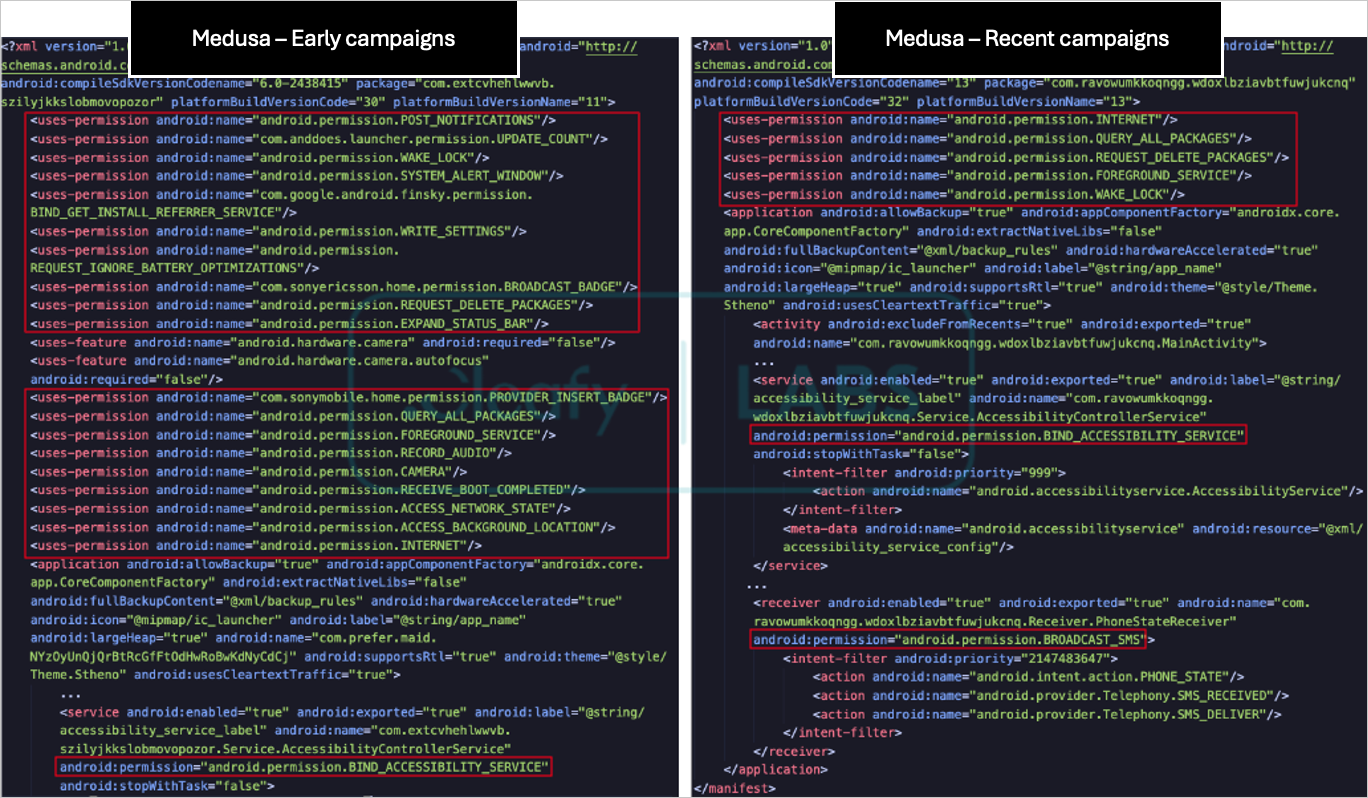Click BIND_ACCESSIBILITY_SERVICE in the Early campaigns manifest
This screenshot has height=798, width=1368.
tap(304, 768)
